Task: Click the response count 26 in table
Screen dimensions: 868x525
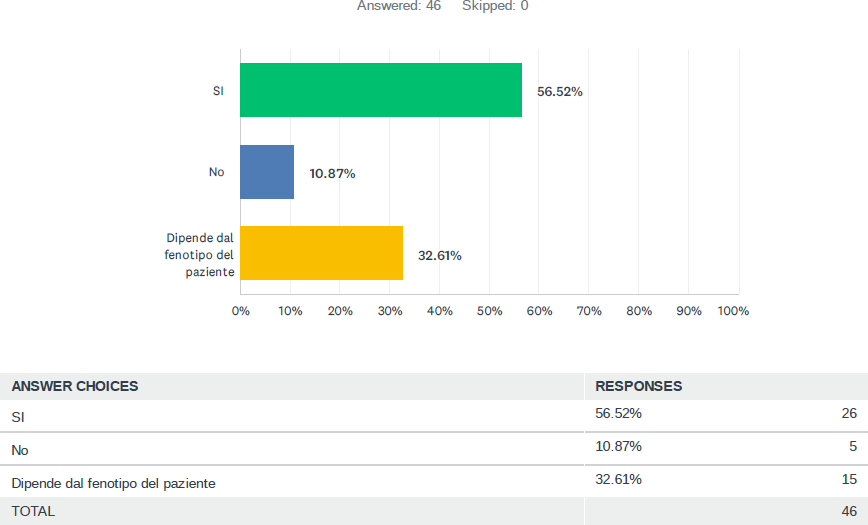Action: click(849, 413)
